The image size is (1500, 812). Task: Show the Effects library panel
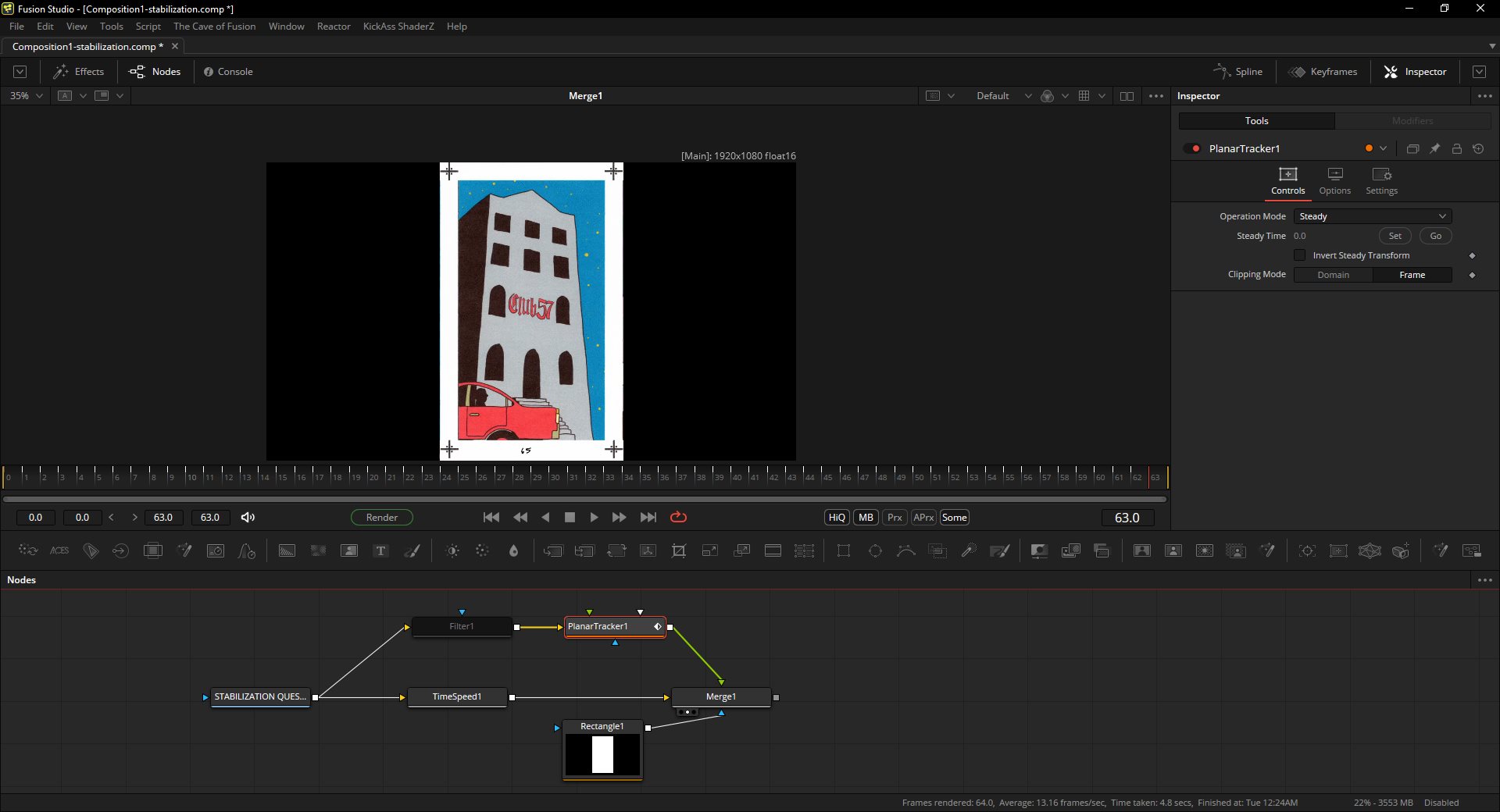[x=78, y=72]
